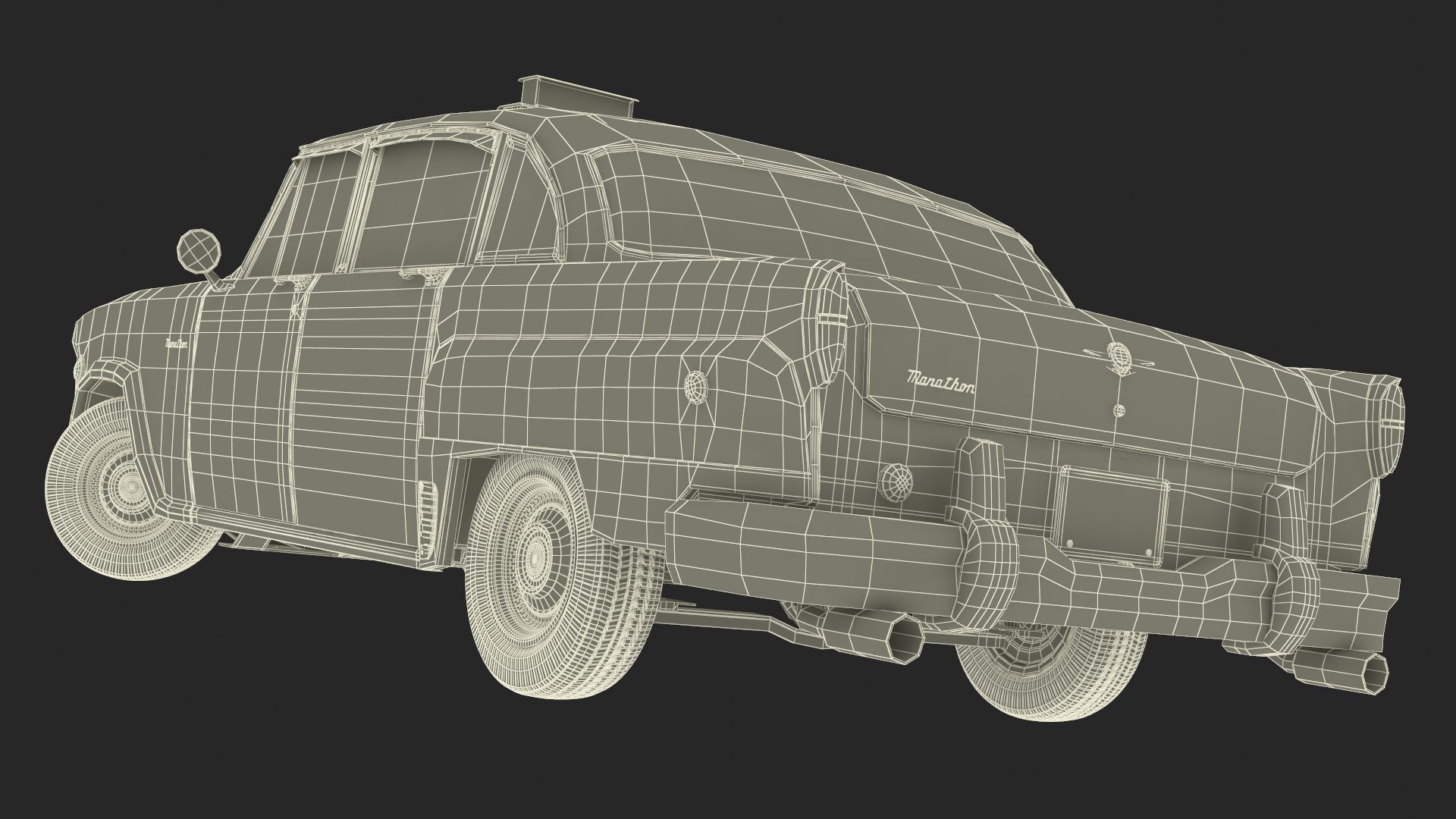
Task: Select the trunk lock cylinder below the emblem
Action: [x=1119, y=410]
